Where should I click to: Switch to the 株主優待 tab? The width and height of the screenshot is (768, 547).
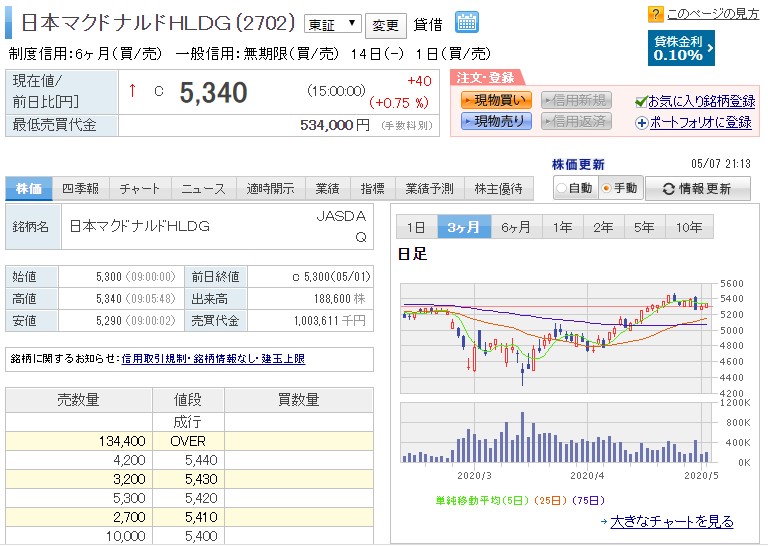pos(499,189)
